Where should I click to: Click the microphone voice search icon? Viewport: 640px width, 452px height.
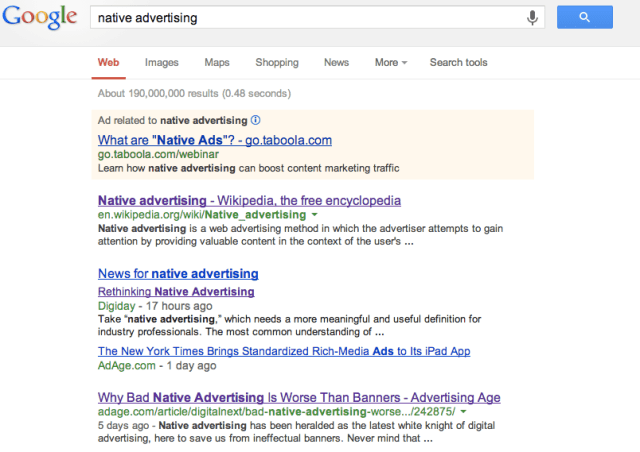coord(533,18)
